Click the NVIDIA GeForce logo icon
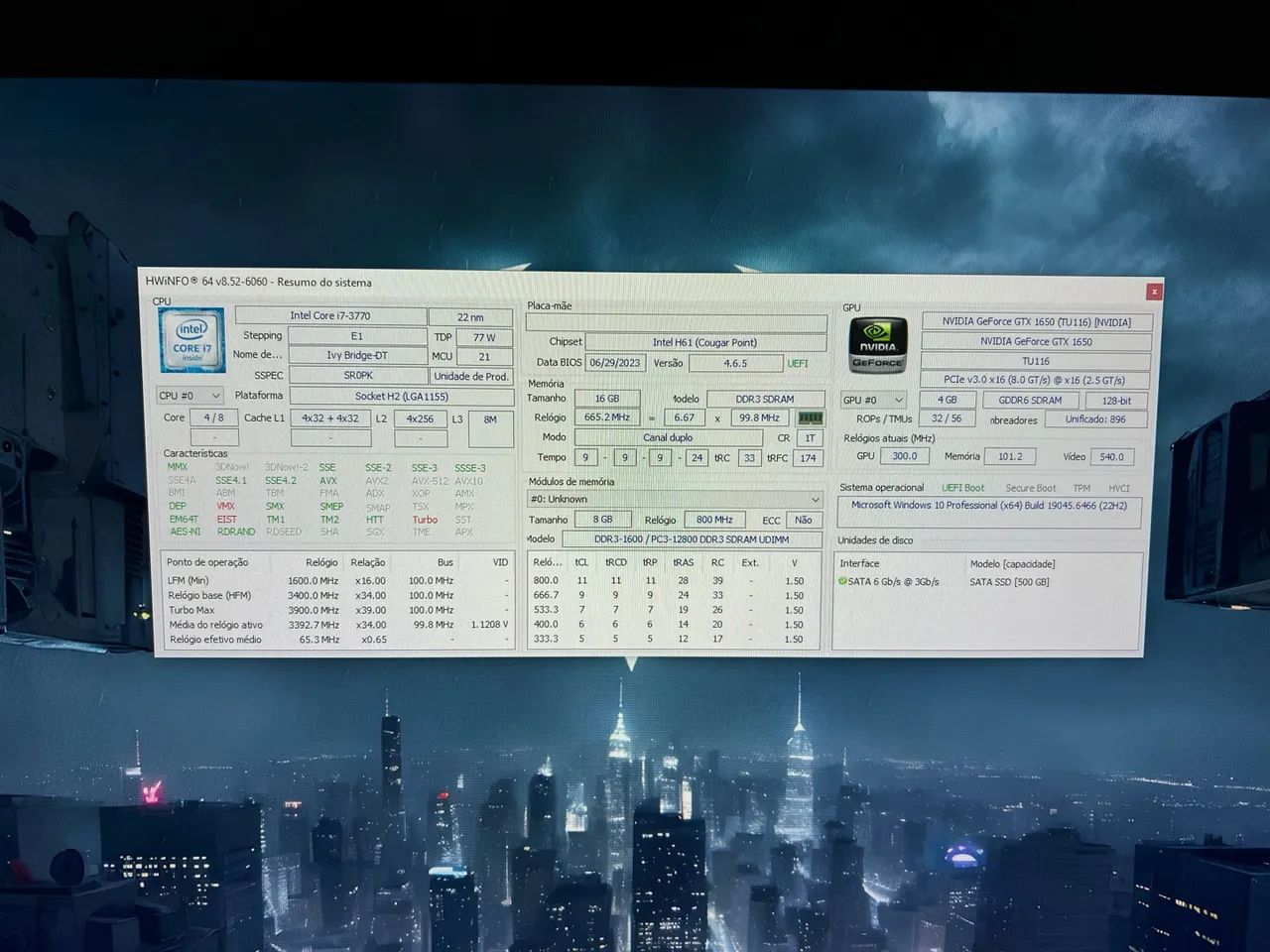Viewport: 1270px width, 952px height. coord(877,345)
